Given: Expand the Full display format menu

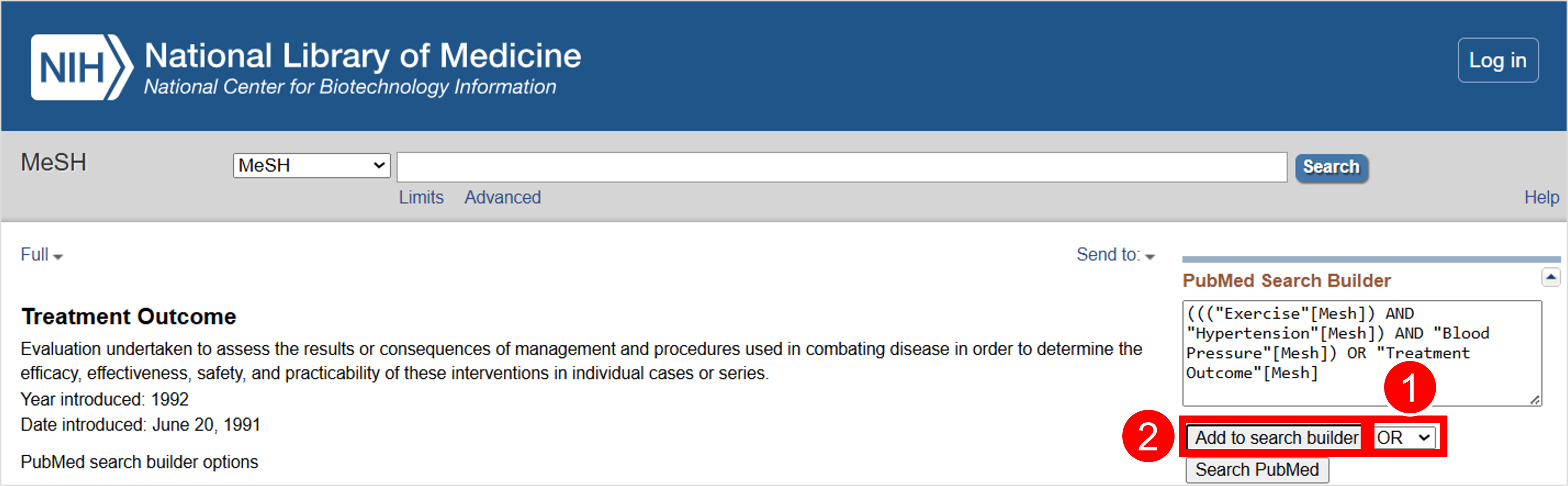Looking at the screenshot, I should 41,255.
